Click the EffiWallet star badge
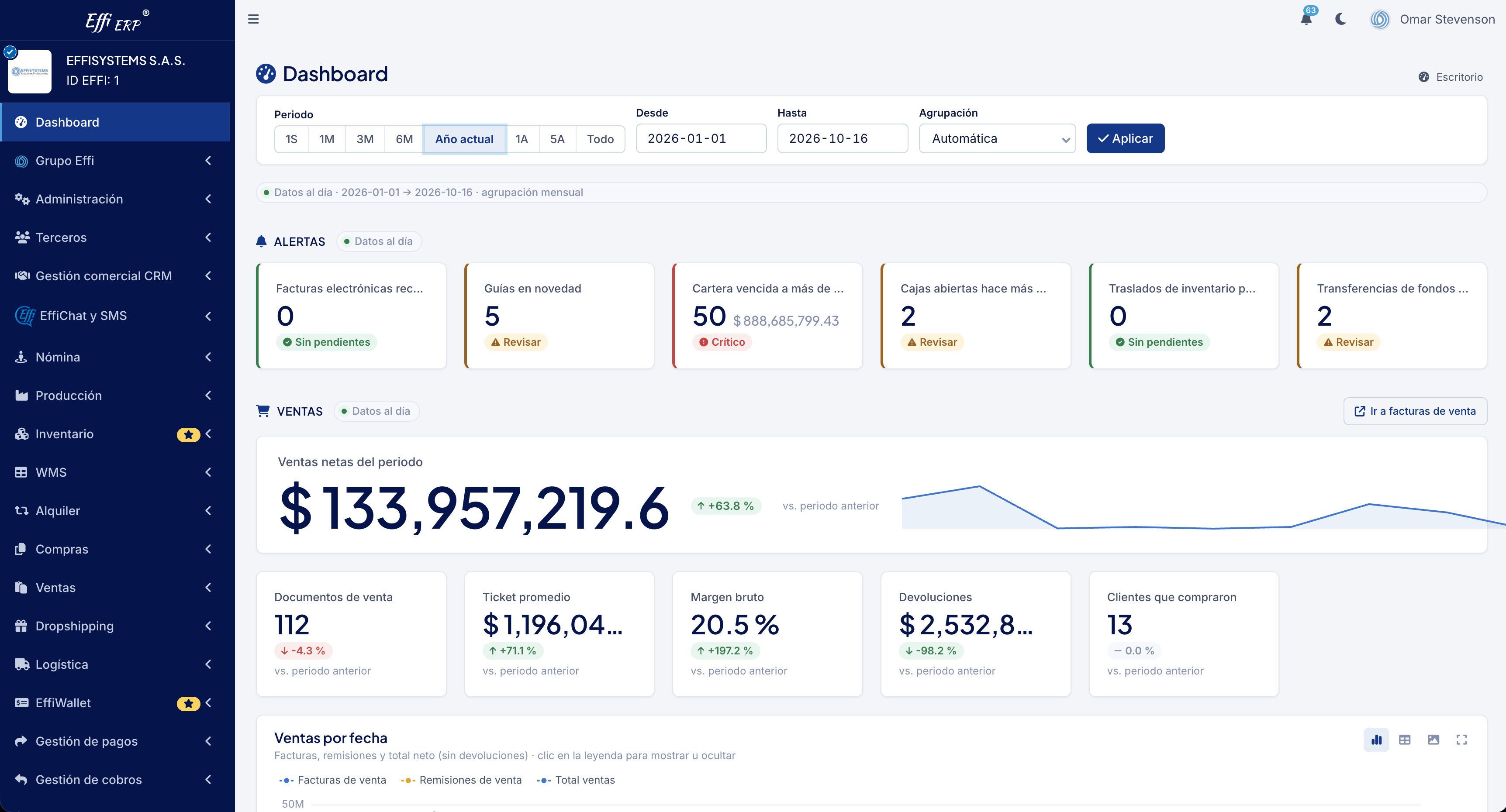 tap(188, 703)
